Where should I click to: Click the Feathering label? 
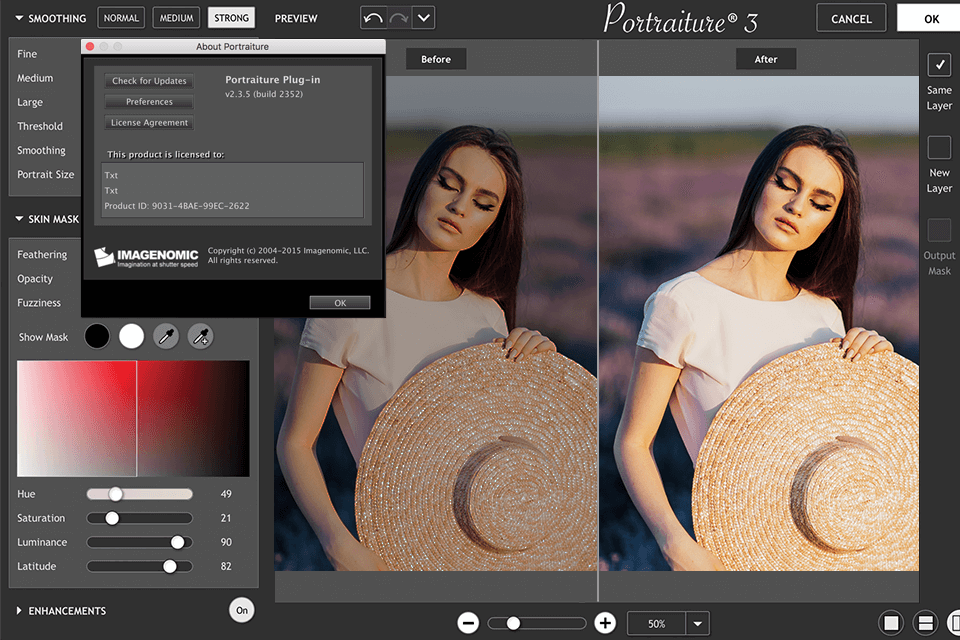pyautogui.click(x=42, y=255)
